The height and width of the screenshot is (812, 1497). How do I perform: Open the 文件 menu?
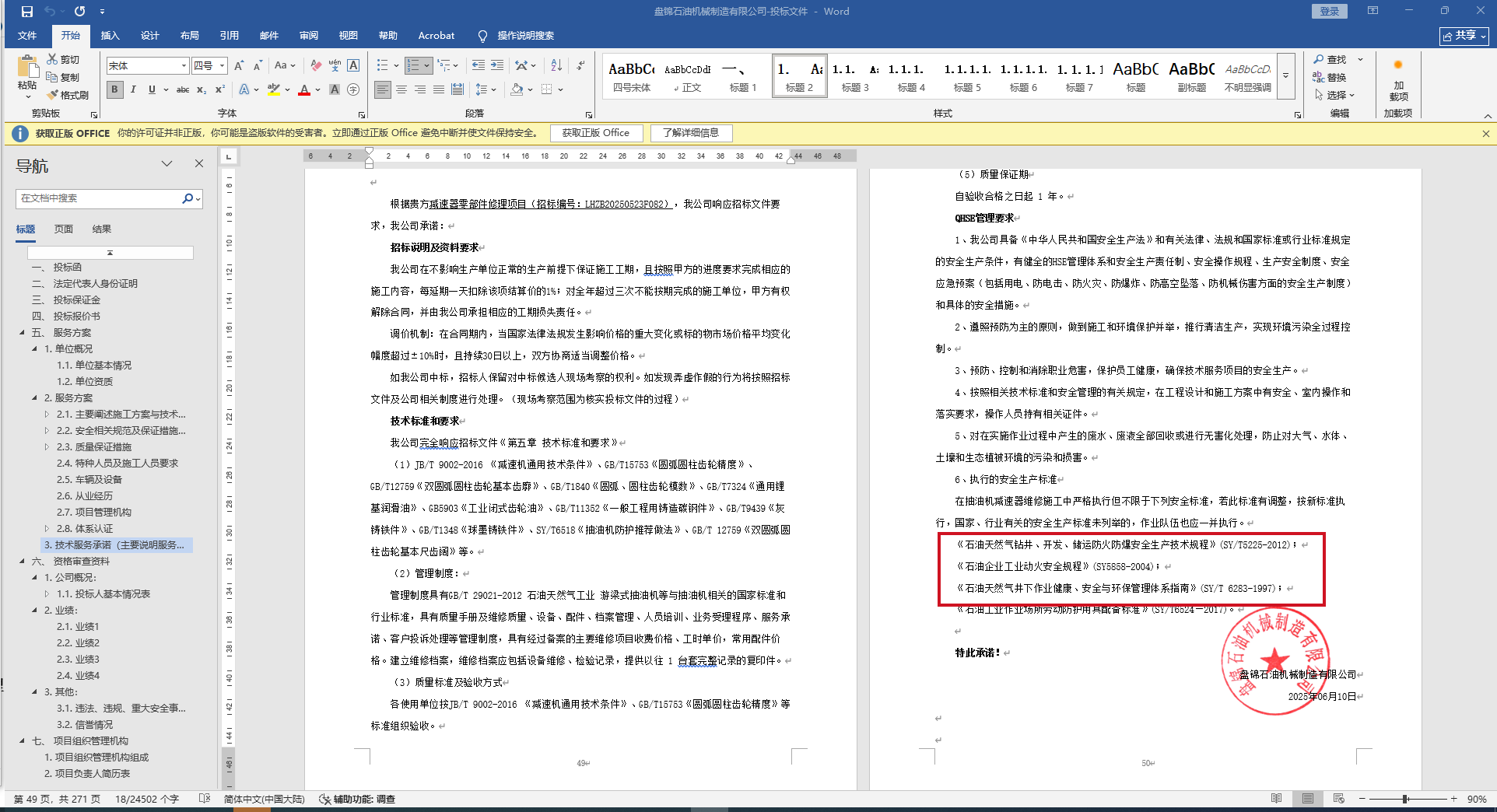[27, 36]
